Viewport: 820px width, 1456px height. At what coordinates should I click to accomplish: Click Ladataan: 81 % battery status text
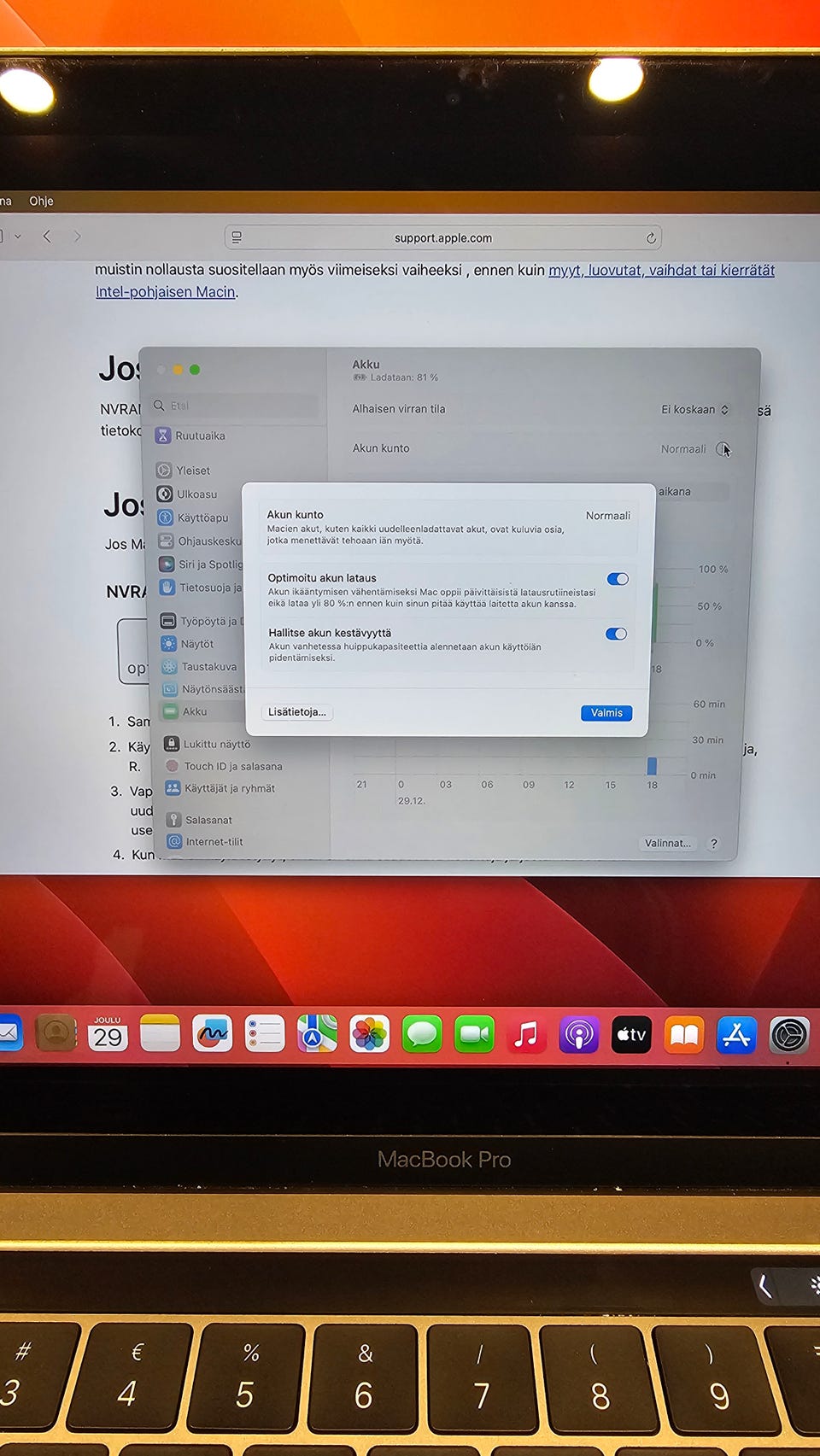[x=404, y=377]
